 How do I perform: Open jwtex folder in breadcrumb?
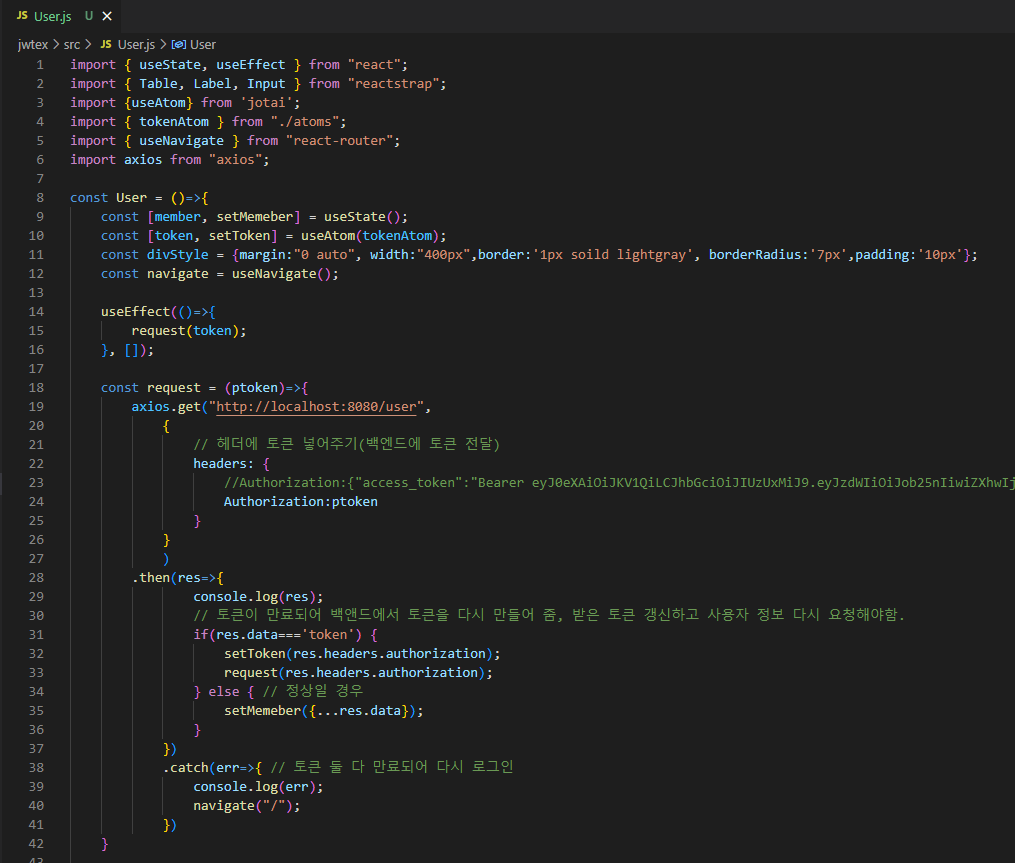[x=33, y=45]
